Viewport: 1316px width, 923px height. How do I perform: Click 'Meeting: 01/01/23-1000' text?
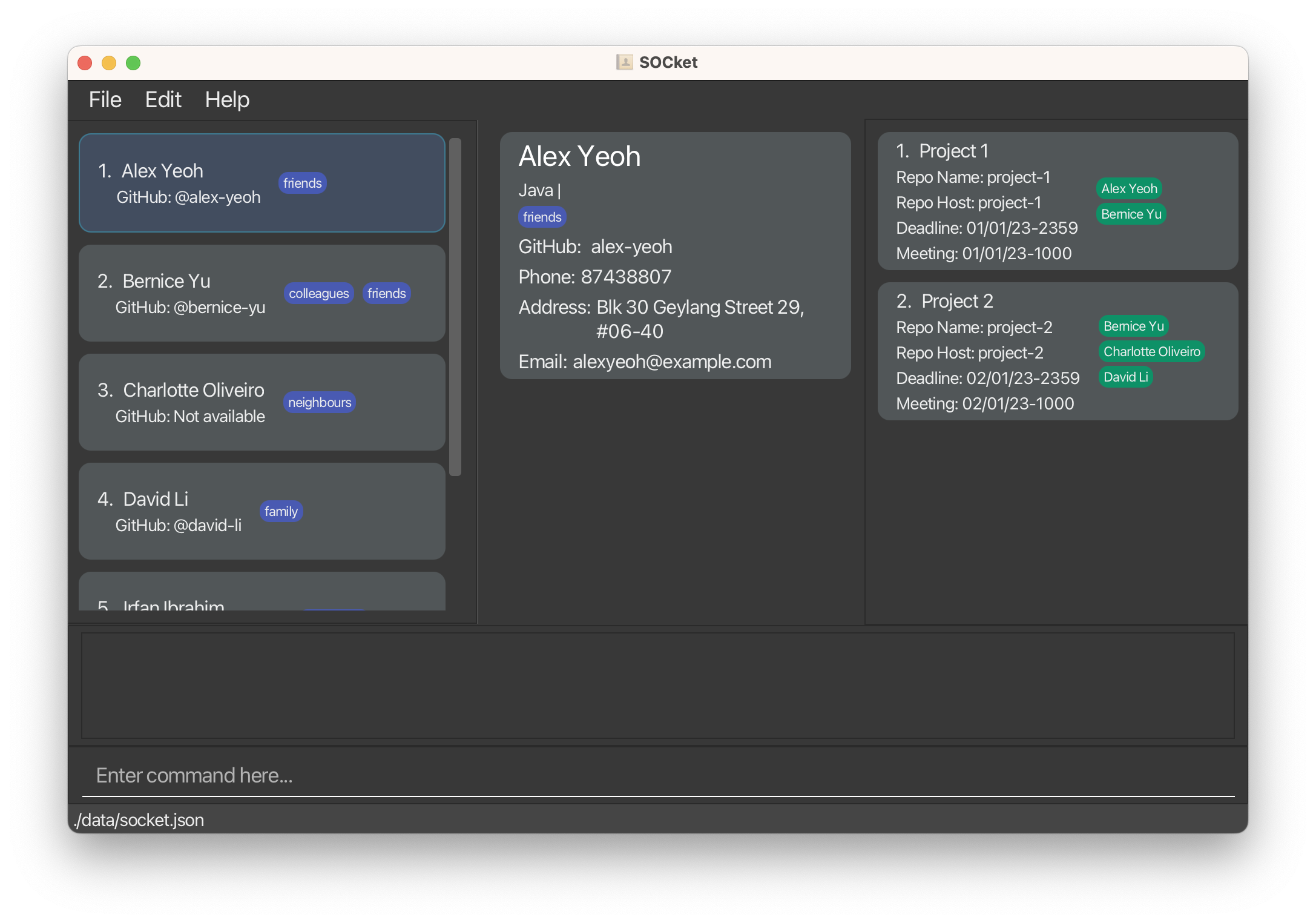click(x=984, y=253)
